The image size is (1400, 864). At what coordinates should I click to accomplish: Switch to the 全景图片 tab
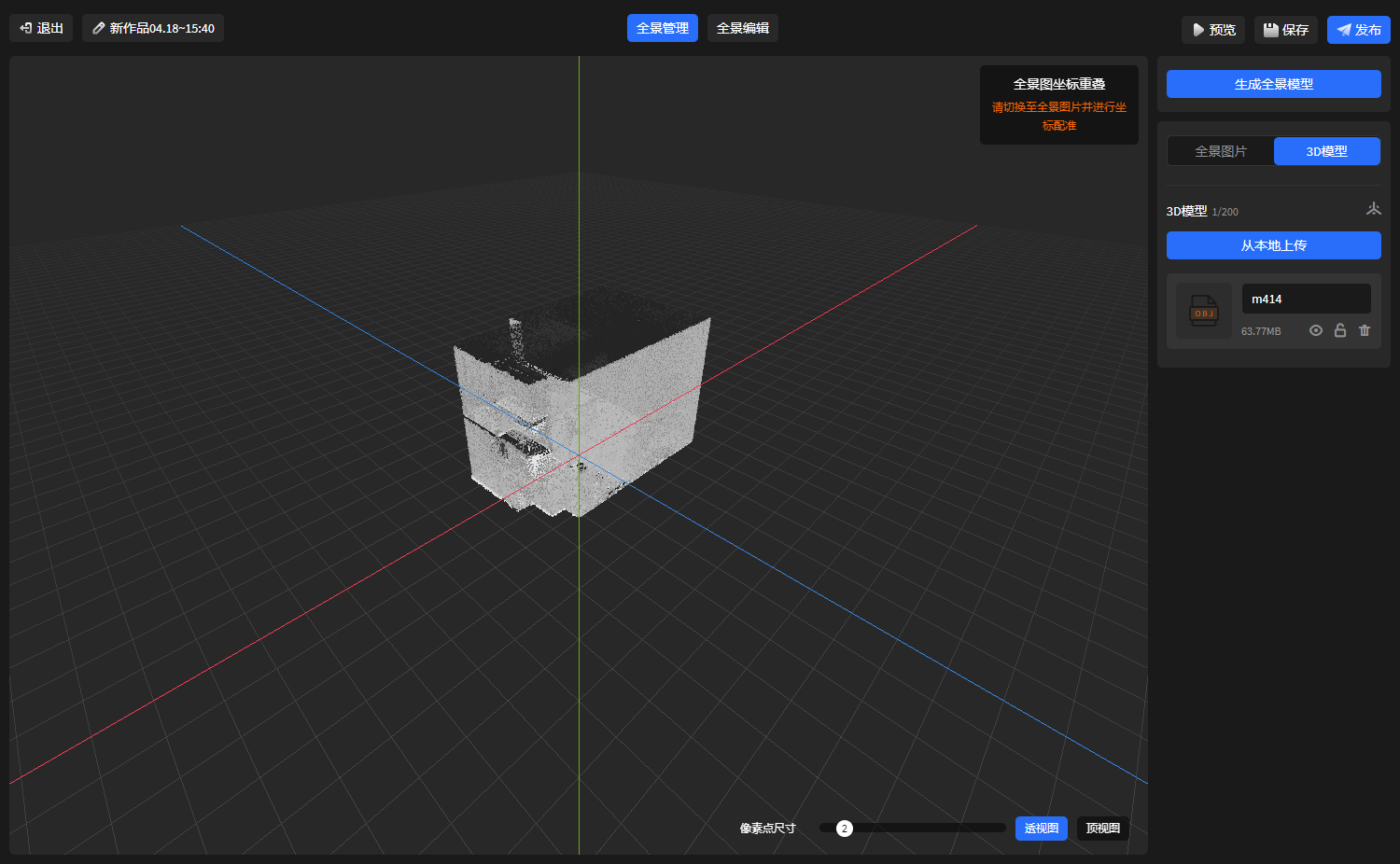pyautogui.click(x=1221, y=151)
